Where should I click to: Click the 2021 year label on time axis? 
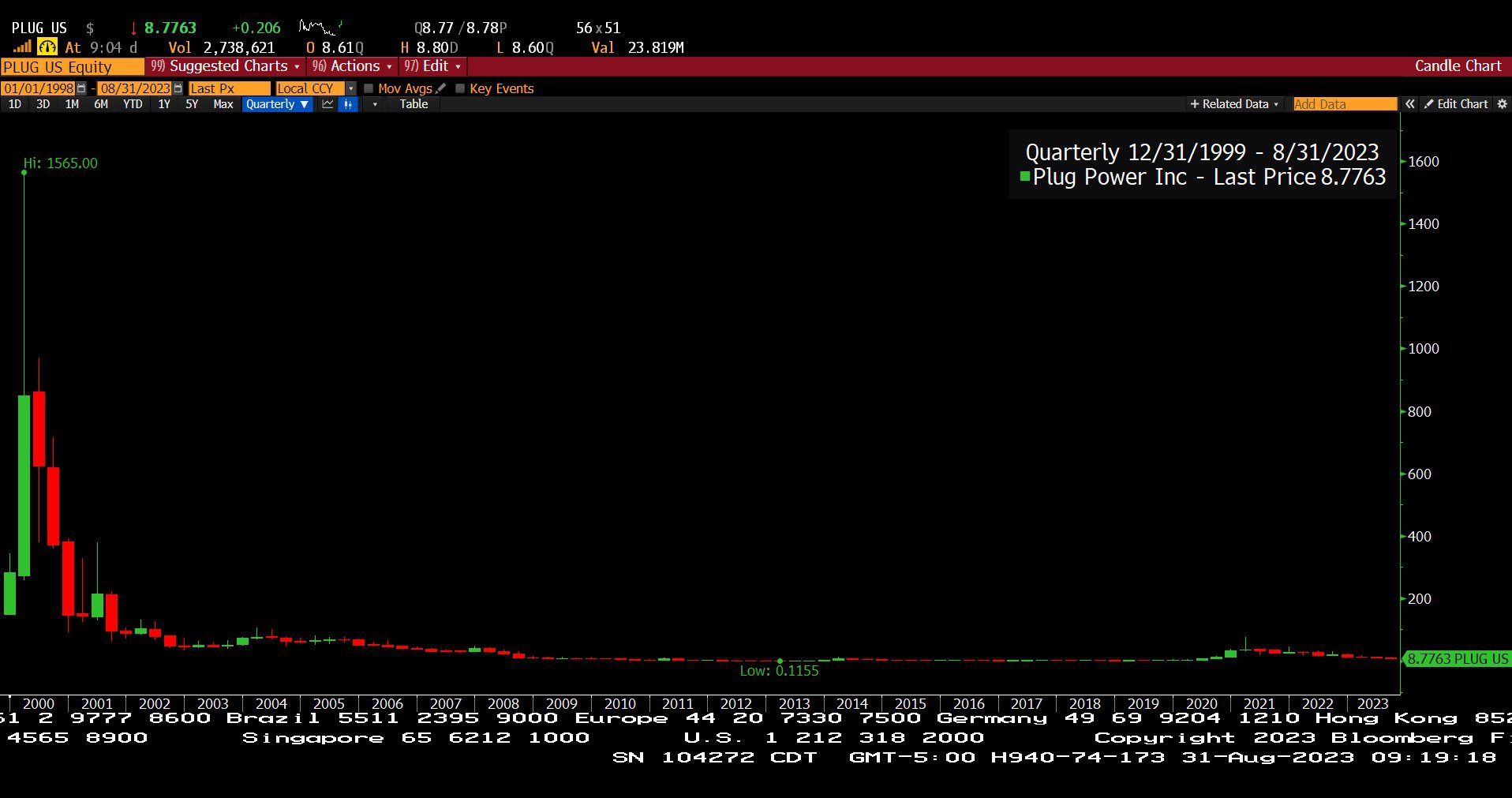[1259, 703]
